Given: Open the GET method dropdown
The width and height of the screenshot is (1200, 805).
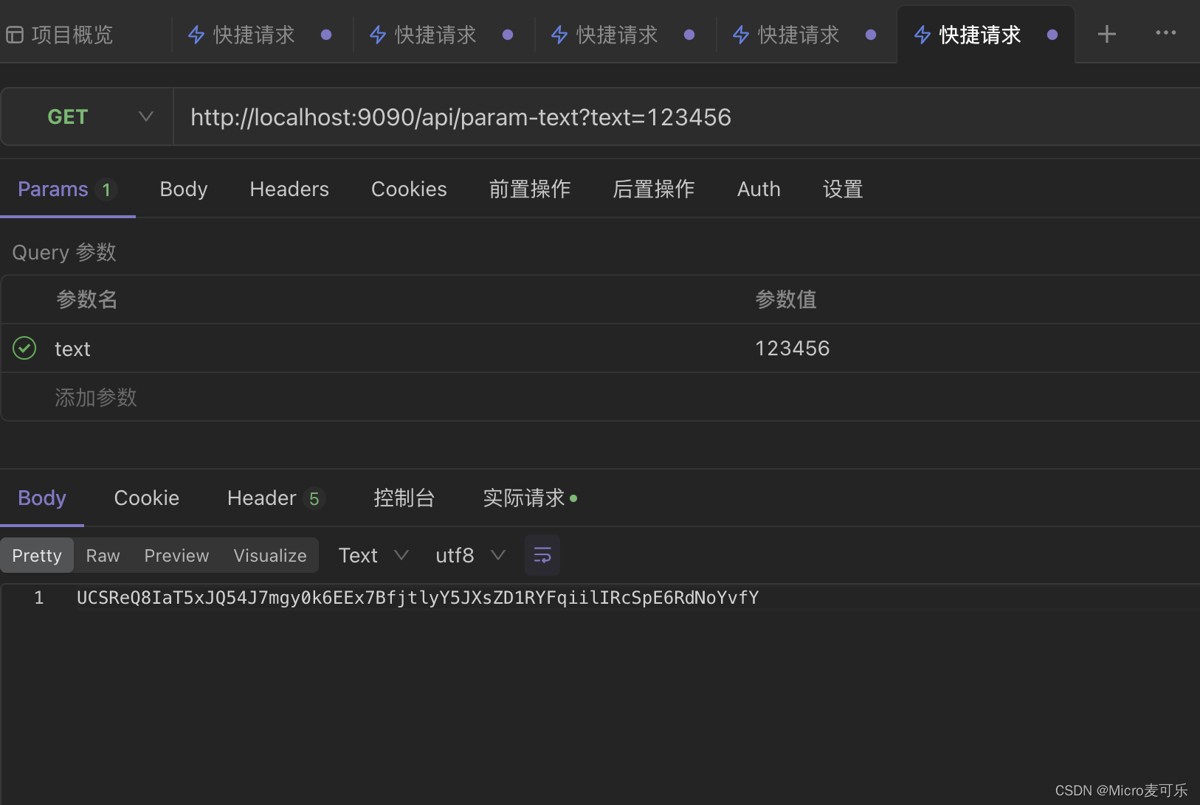Looking at the screenshot, I should 88,117.
